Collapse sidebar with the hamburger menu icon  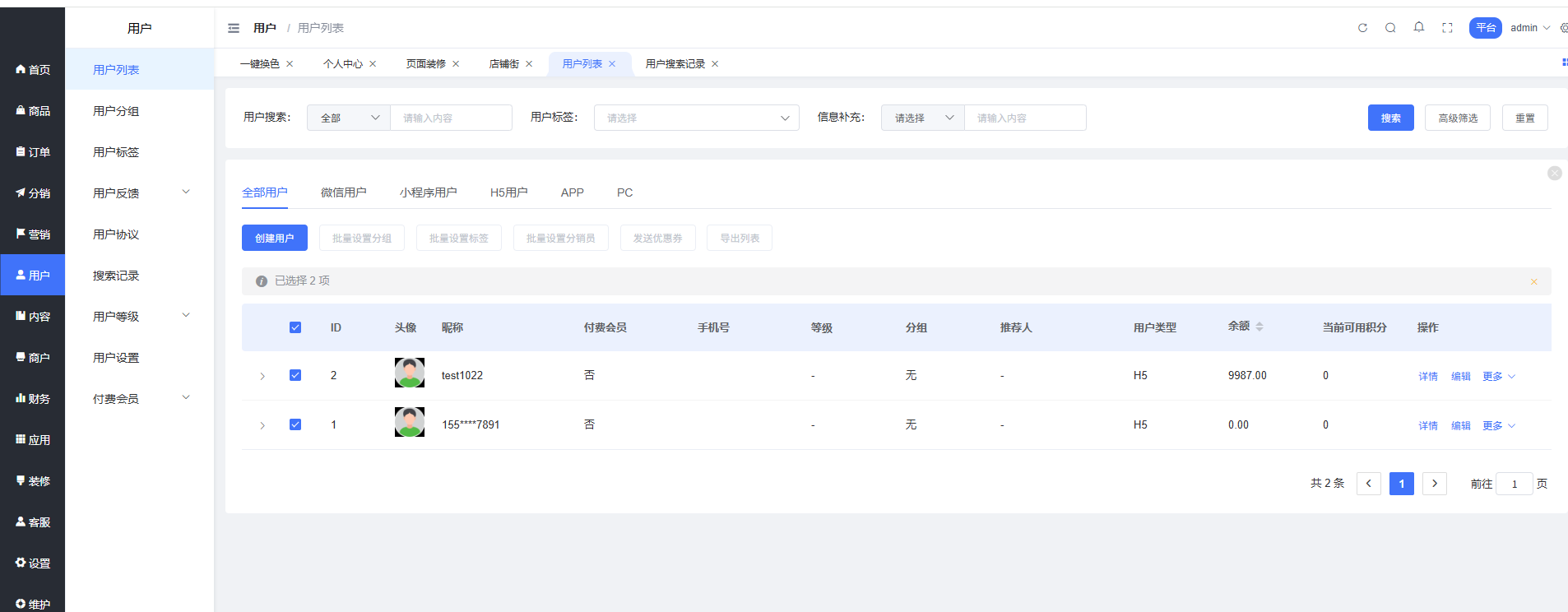[x=234, y=28]
